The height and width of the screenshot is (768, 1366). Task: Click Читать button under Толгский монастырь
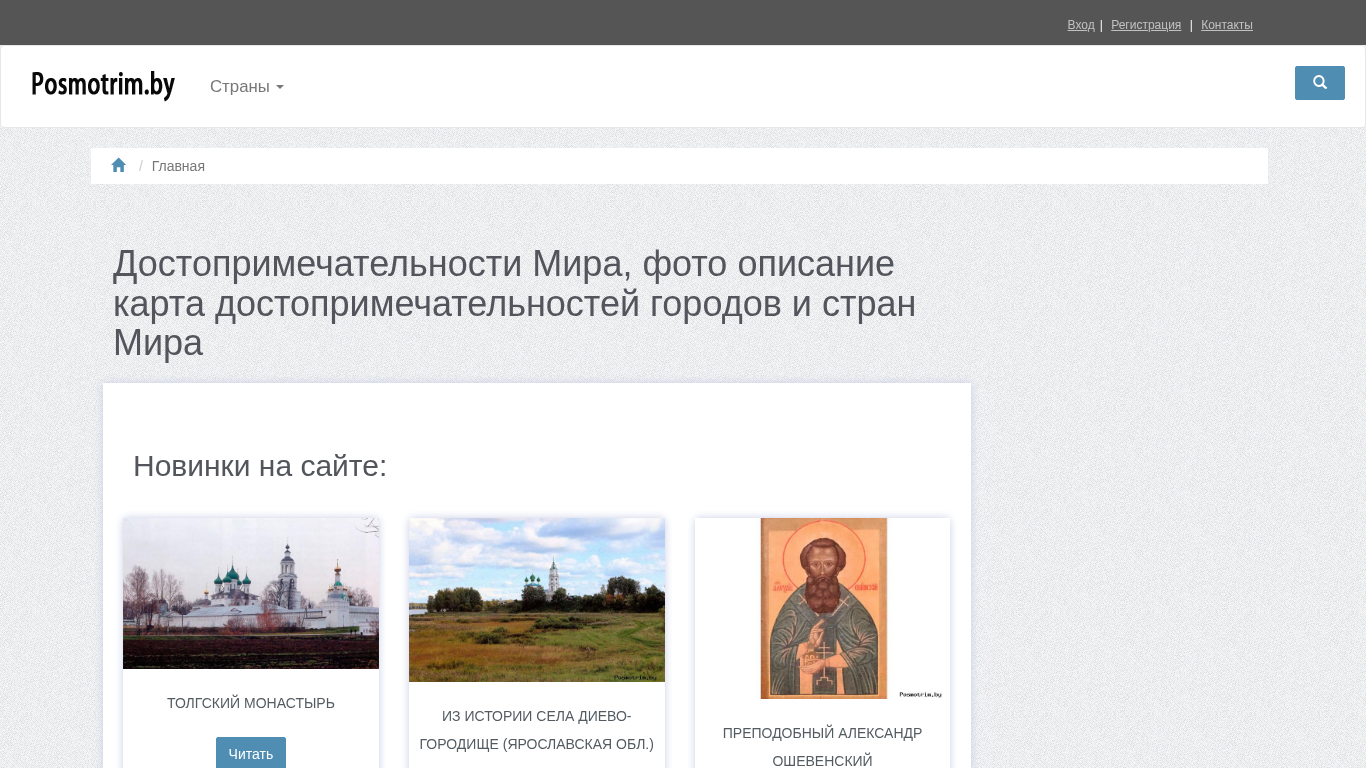coord(251,753)
